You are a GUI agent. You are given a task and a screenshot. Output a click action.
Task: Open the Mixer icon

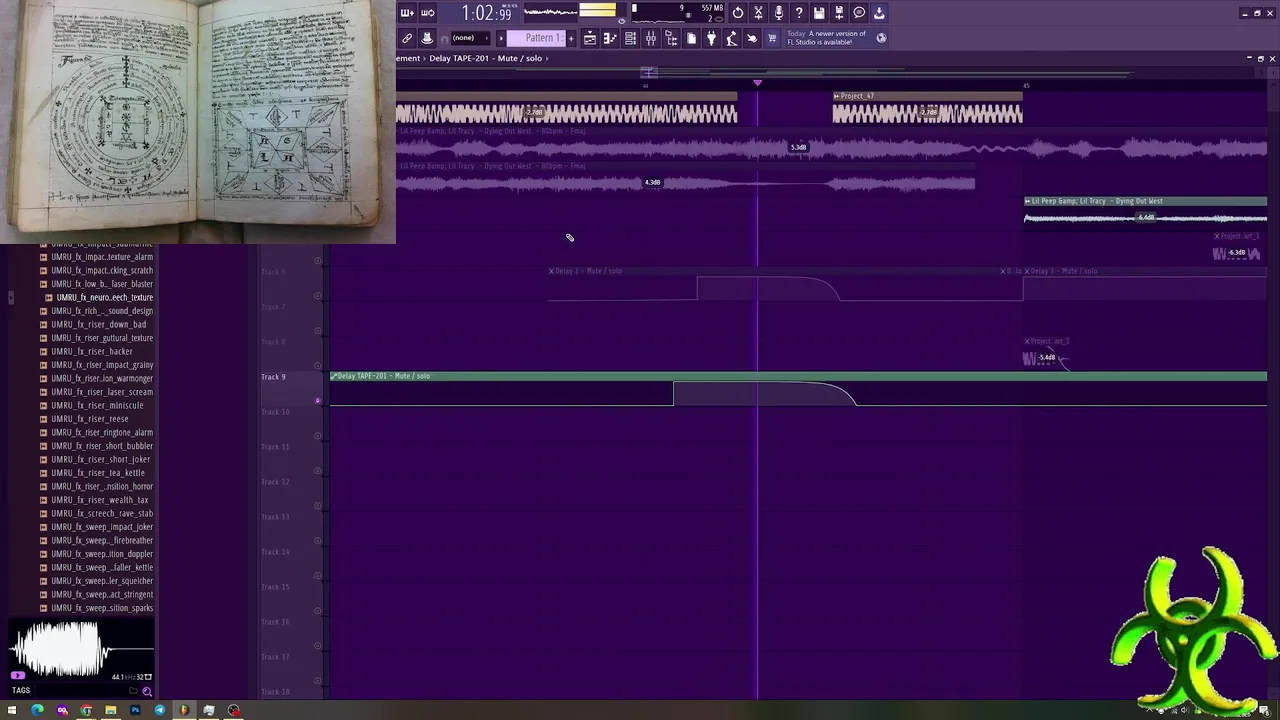click(651, 38)
